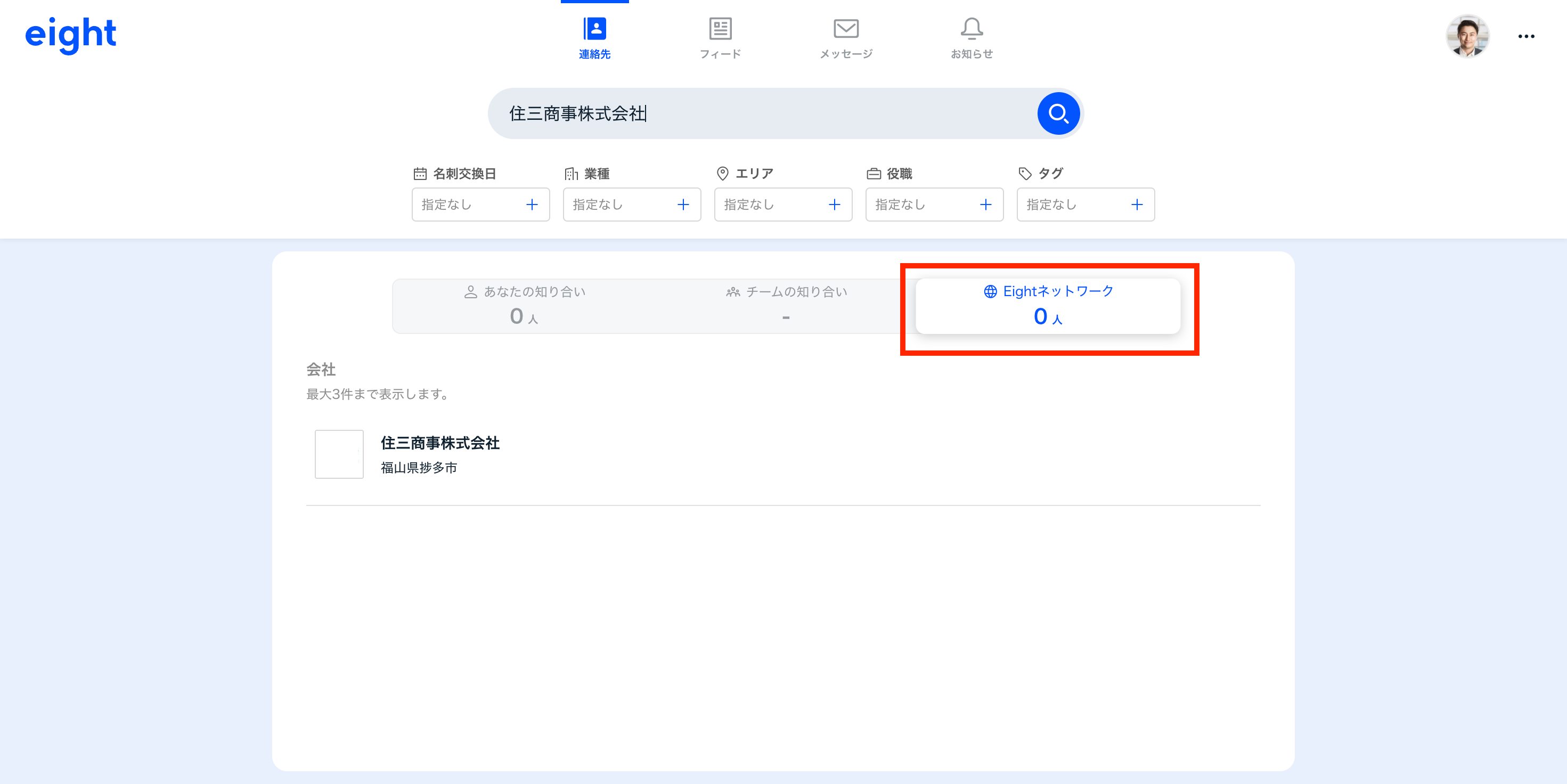Viewport: 1567px width, 784px height.
Task: Click the building icon beside 業種
Action: [571, 174]
